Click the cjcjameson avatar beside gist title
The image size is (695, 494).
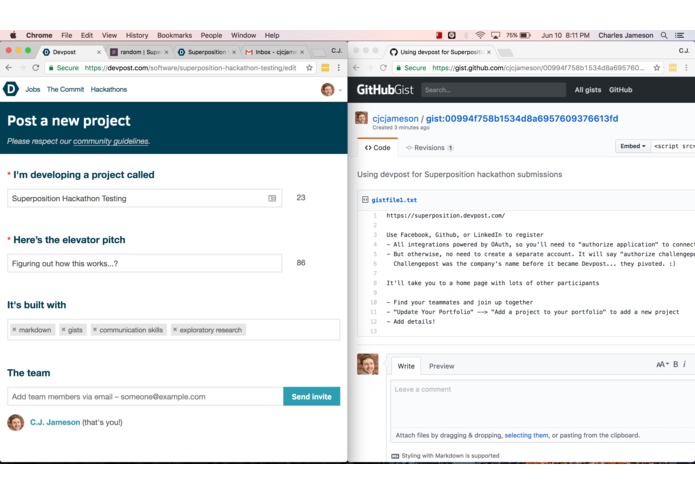click(361, 118)
